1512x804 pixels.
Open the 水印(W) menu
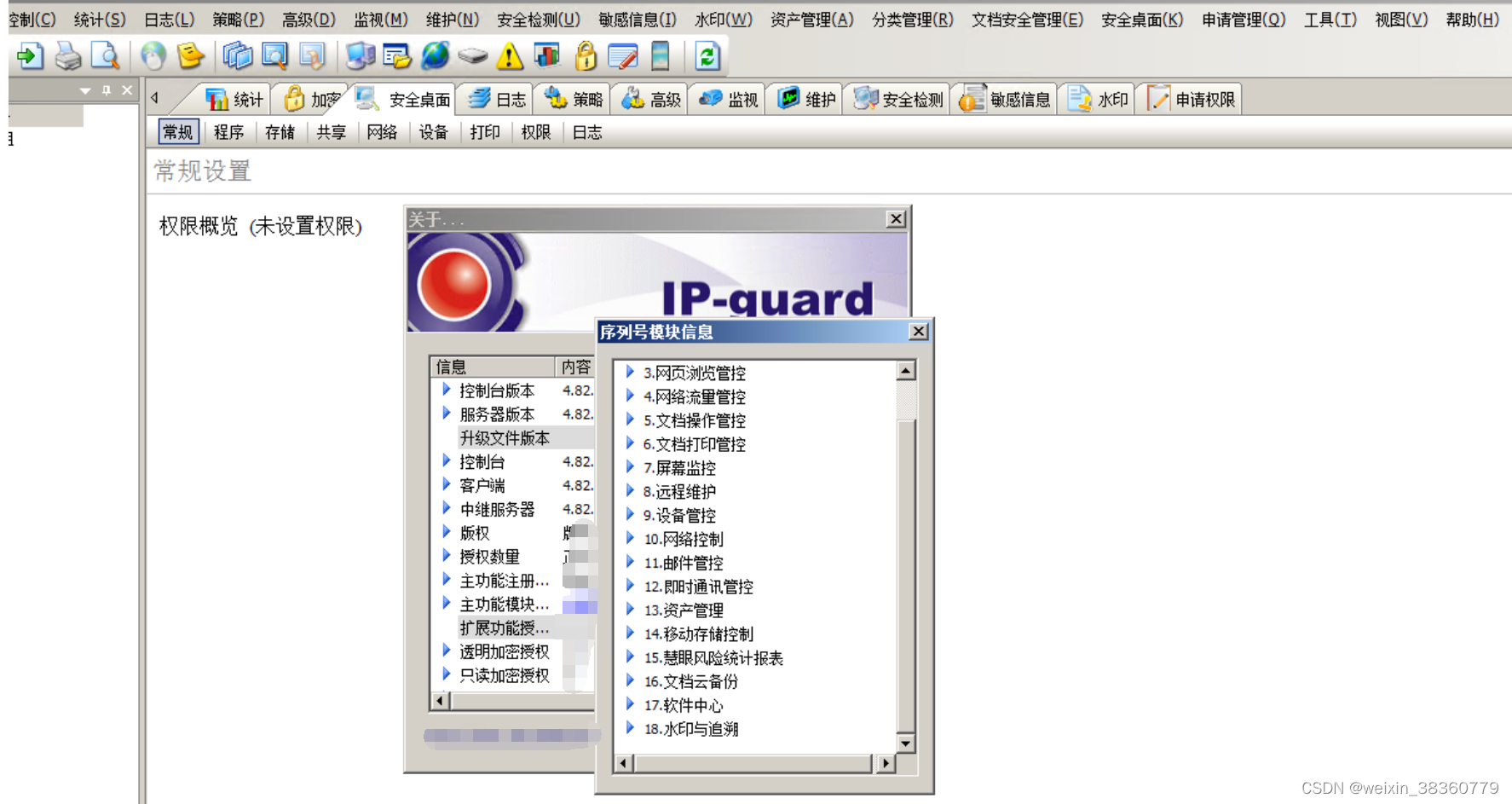(724, 18)
